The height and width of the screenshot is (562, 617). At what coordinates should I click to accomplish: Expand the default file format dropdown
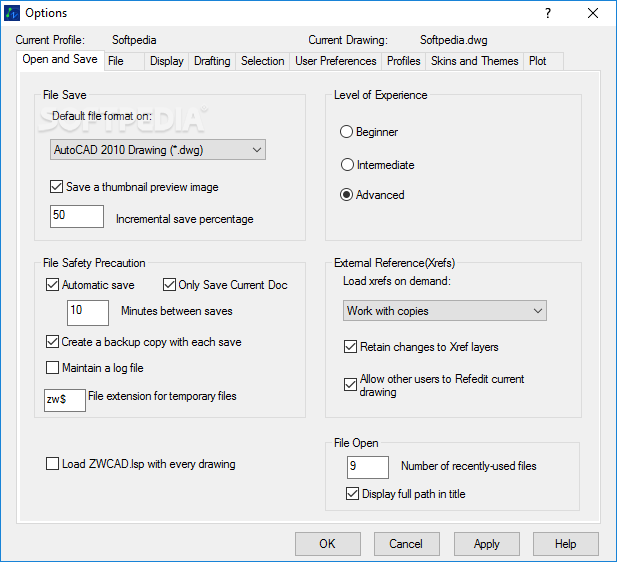pos(158,150)
